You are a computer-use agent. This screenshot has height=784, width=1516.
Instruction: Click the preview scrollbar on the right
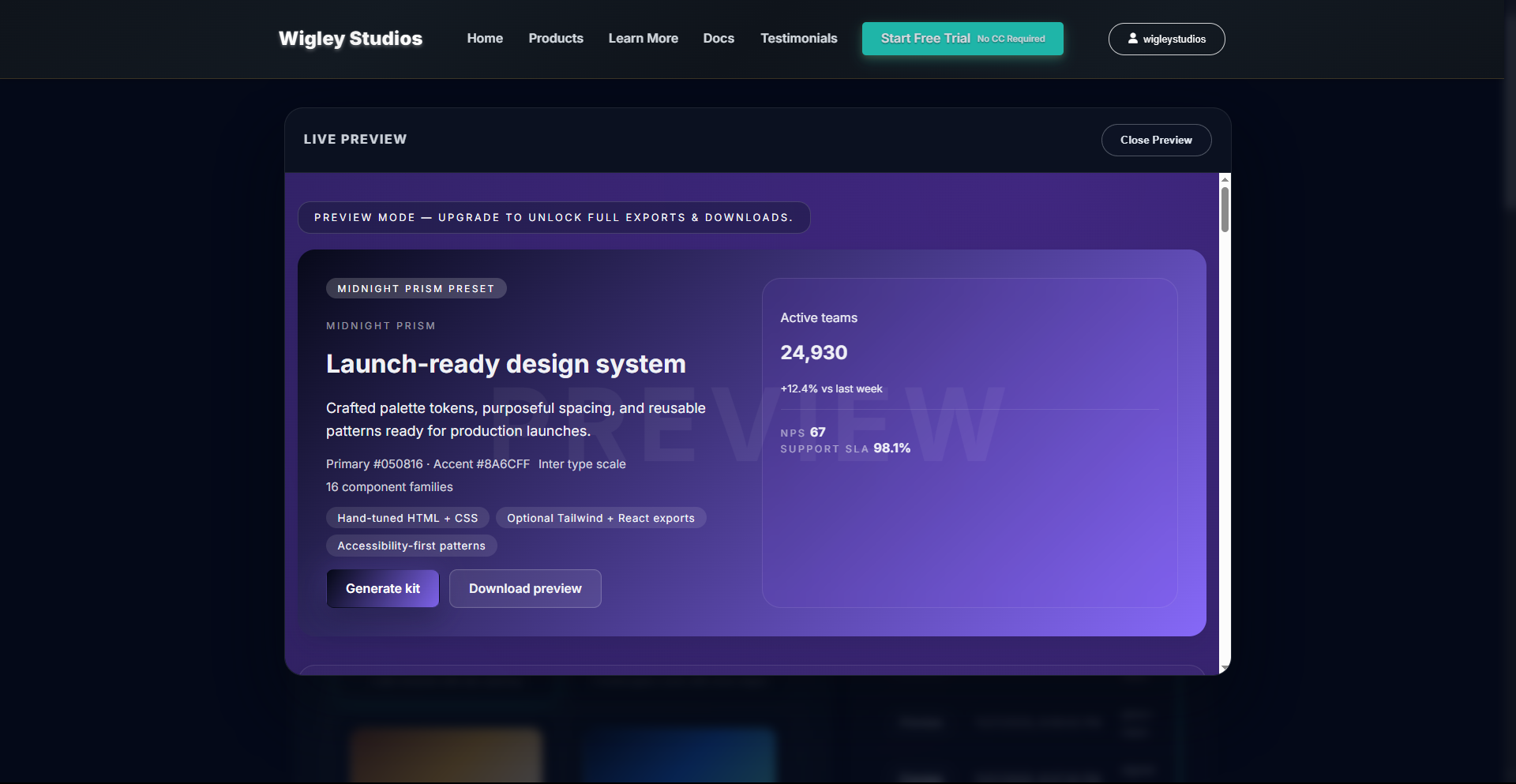pyautogui.click(x=1224, y=209)
